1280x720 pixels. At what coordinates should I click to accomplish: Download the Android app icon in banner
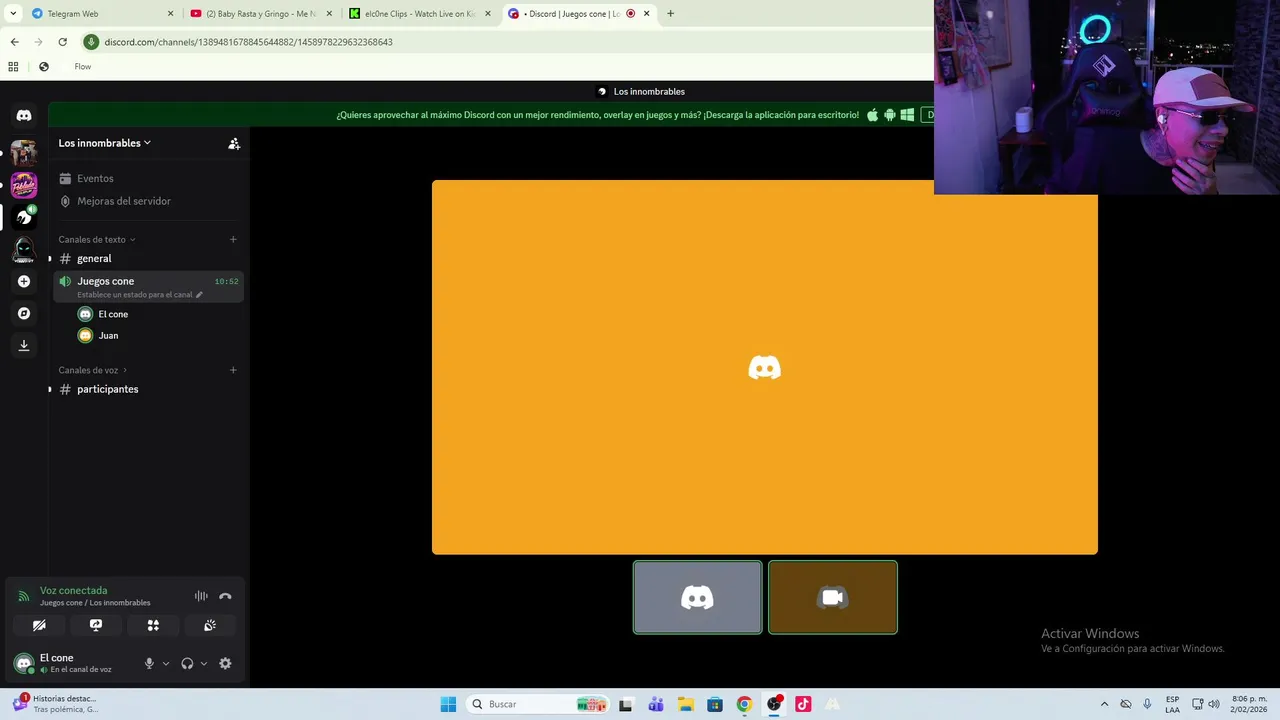[x=890, y=115]
